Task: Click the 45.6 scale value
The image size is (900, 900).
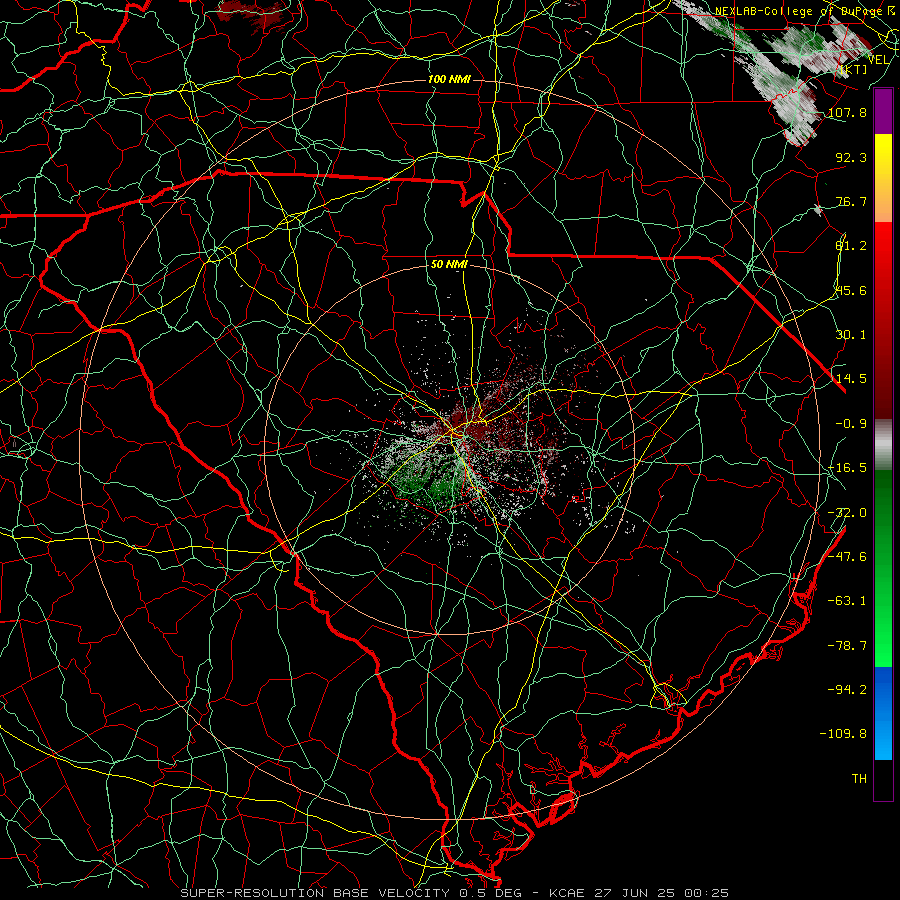Action: (x=851, y=290)
